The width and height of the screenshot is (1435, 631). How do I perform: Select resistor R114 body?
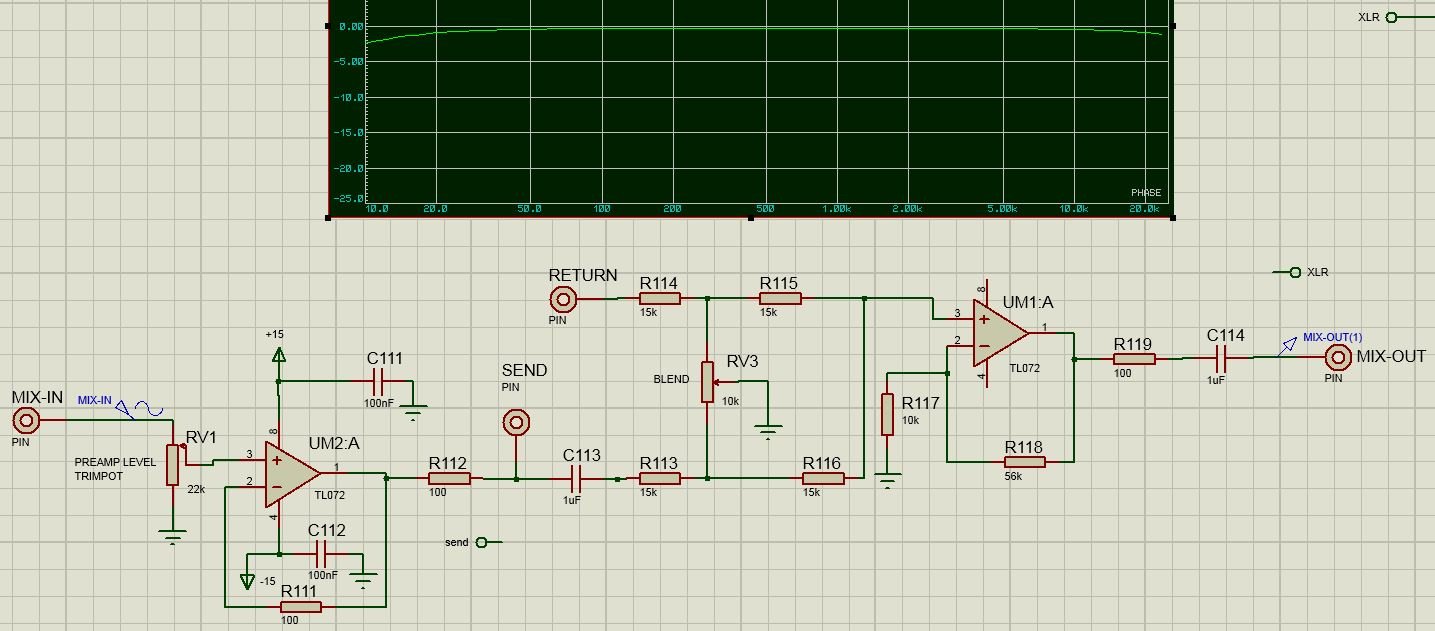click(x=660, y=298)
